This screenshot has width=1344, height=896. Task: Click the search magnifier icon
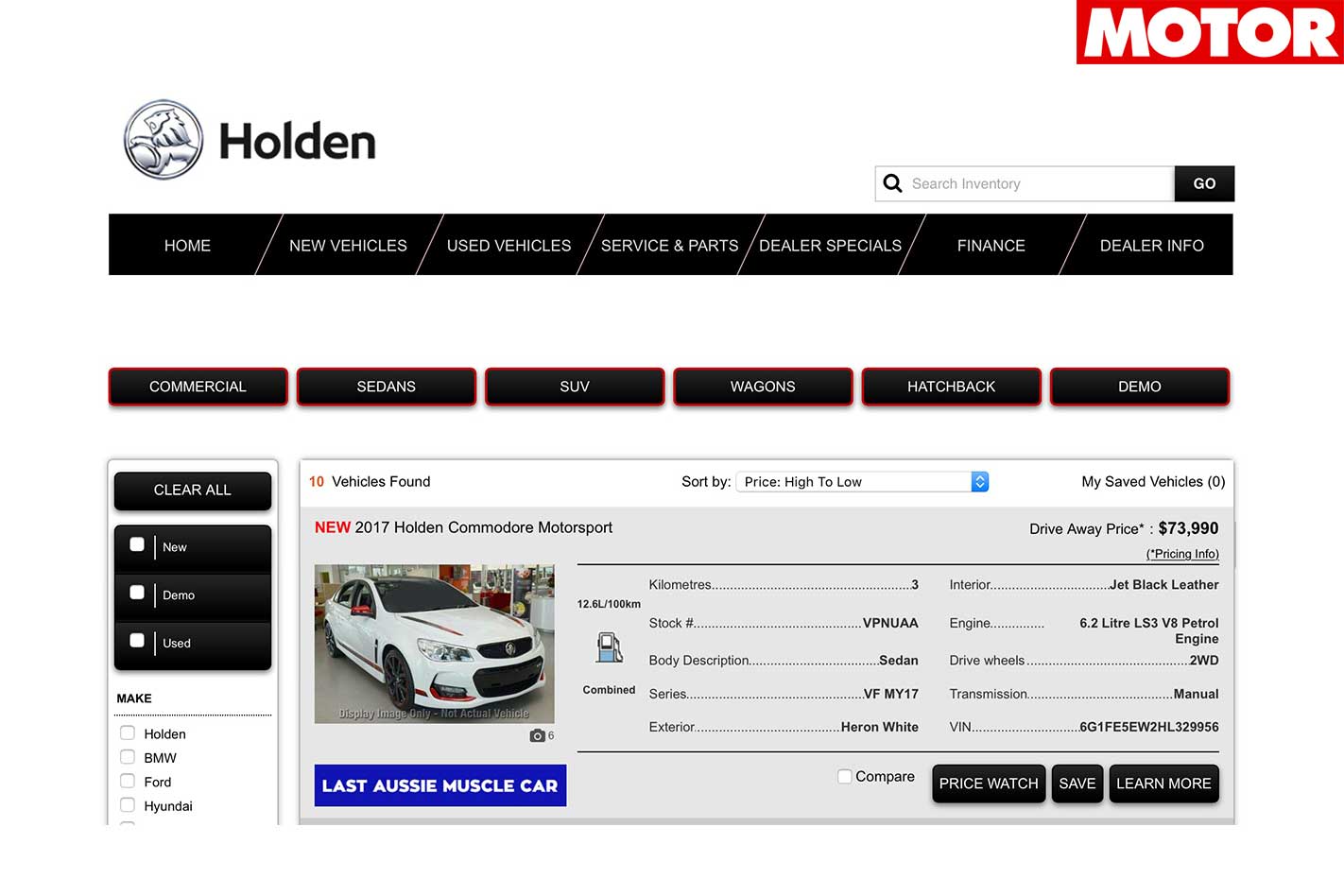coord(892,183)
